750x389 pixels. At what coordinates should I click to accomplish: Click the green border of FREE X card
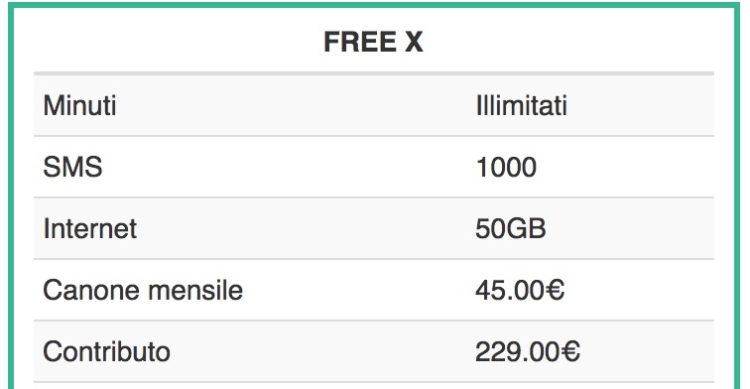373,5
